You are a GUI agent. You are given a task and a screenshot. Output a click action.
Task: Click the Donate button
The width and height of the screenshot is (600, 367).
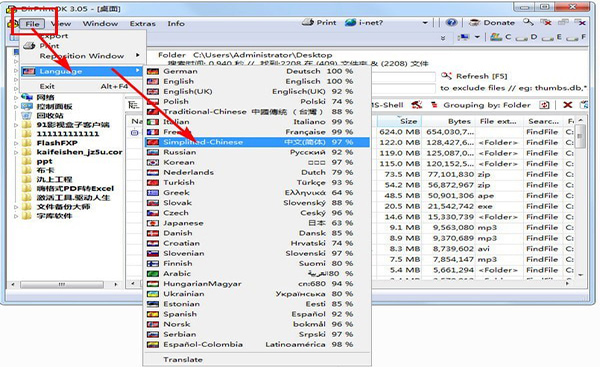[492, 23]
